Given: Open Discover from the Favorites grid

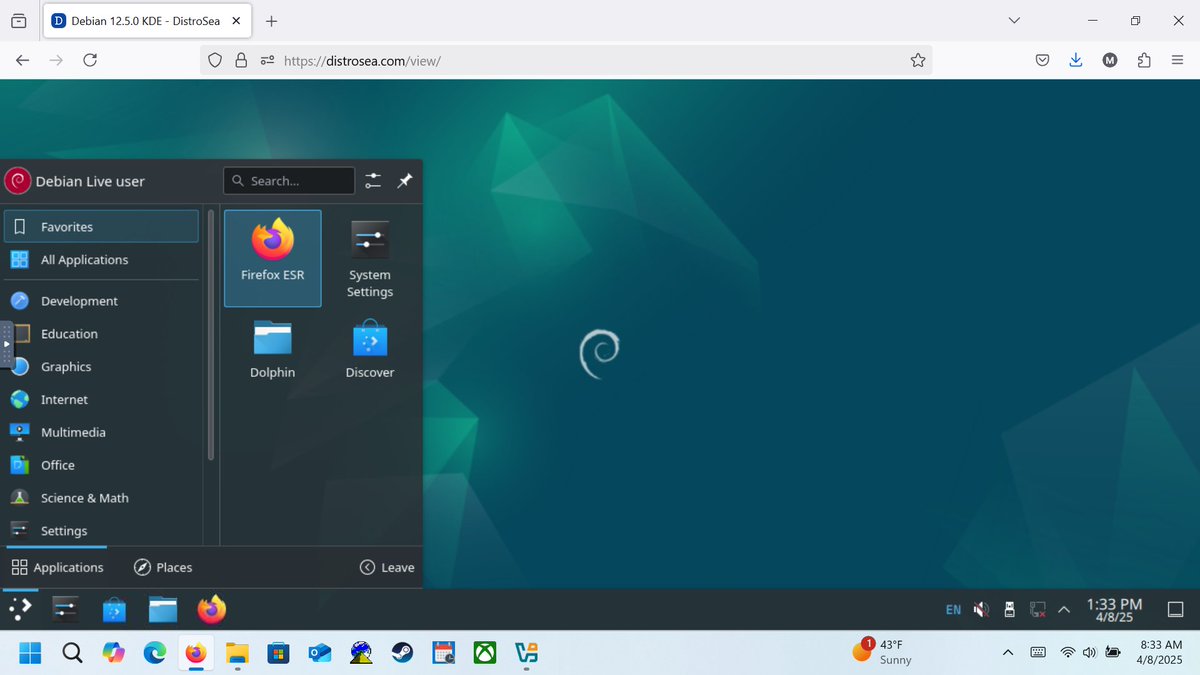Looking at the screenshot, I should tap(370, 349).
